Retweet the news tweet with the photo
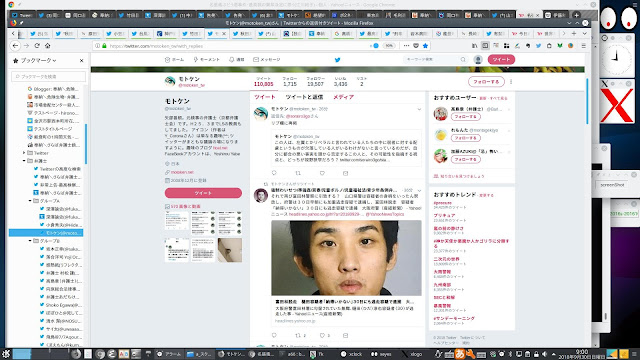Viewport: 640px width, 360px height. click(298, 335)
